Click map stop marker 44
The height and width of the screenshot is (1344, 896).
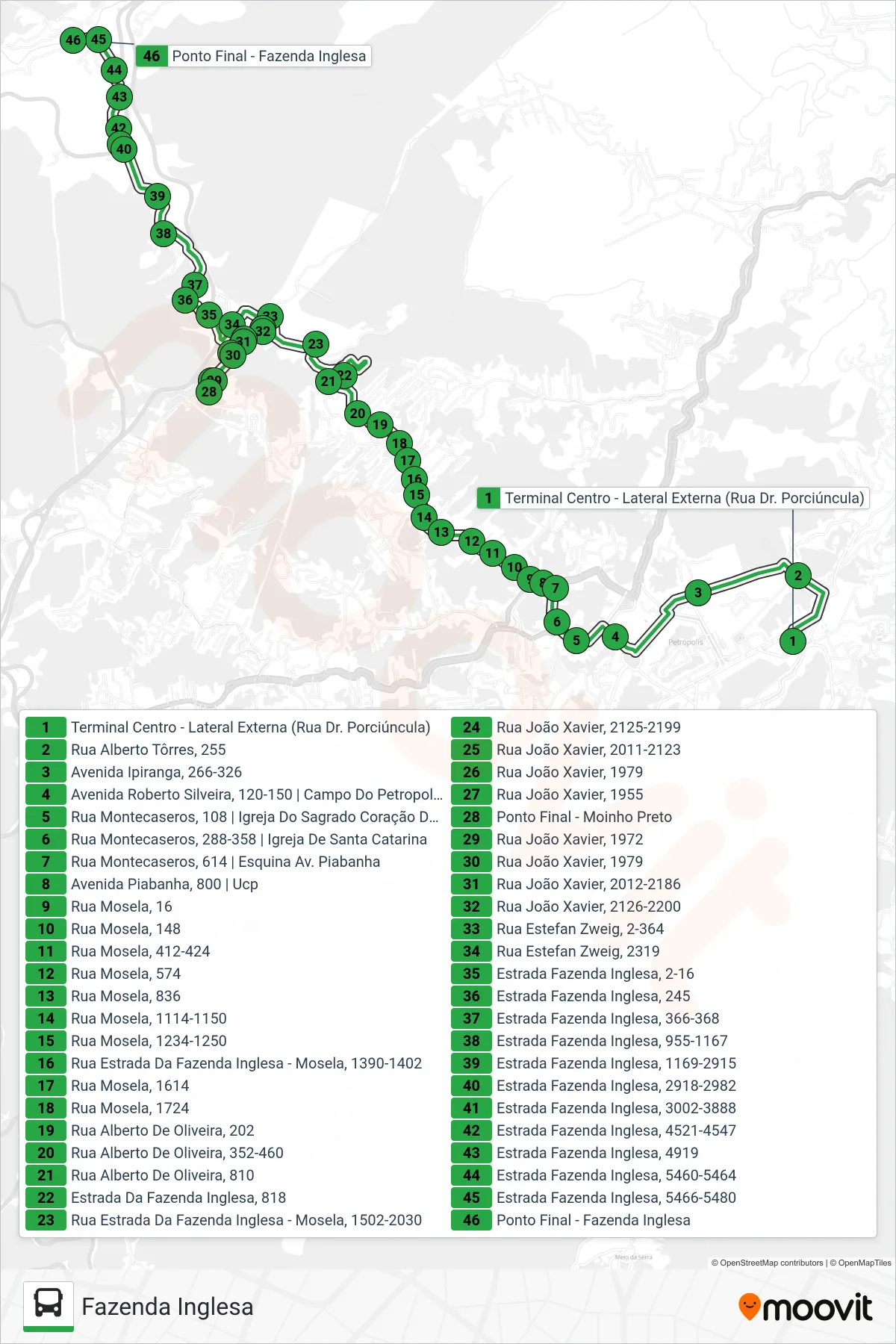pos(114,70)
